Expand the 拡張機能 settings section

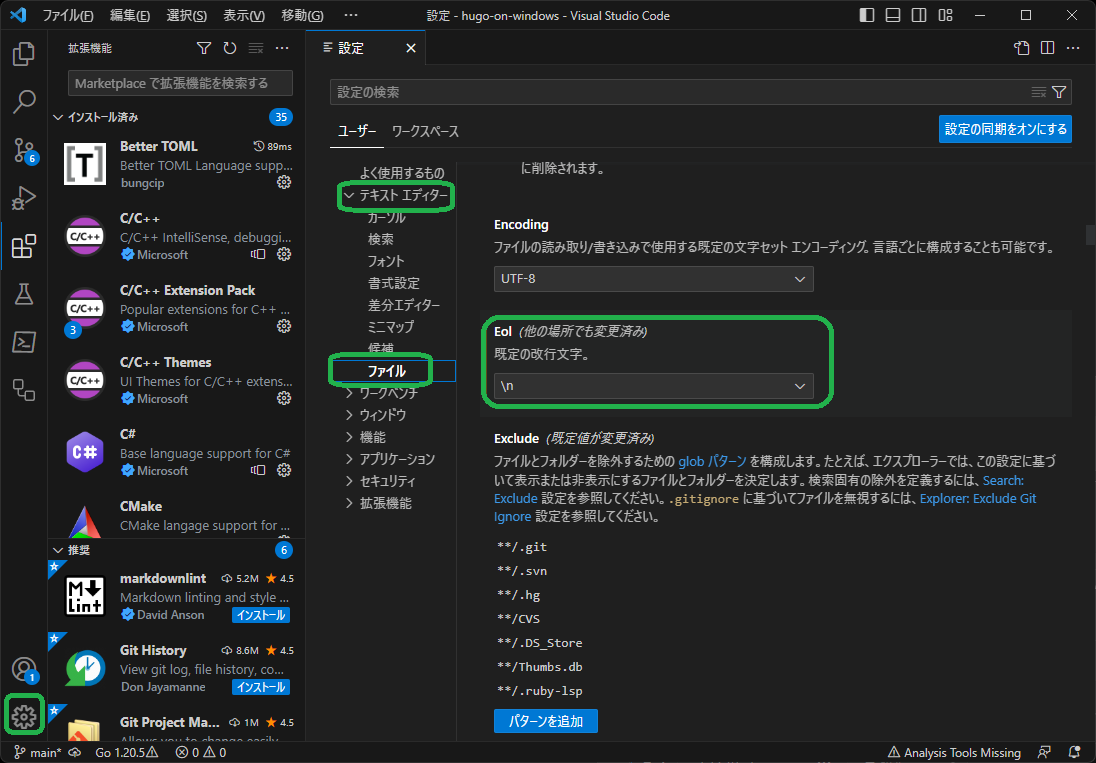tap(349, 503)
